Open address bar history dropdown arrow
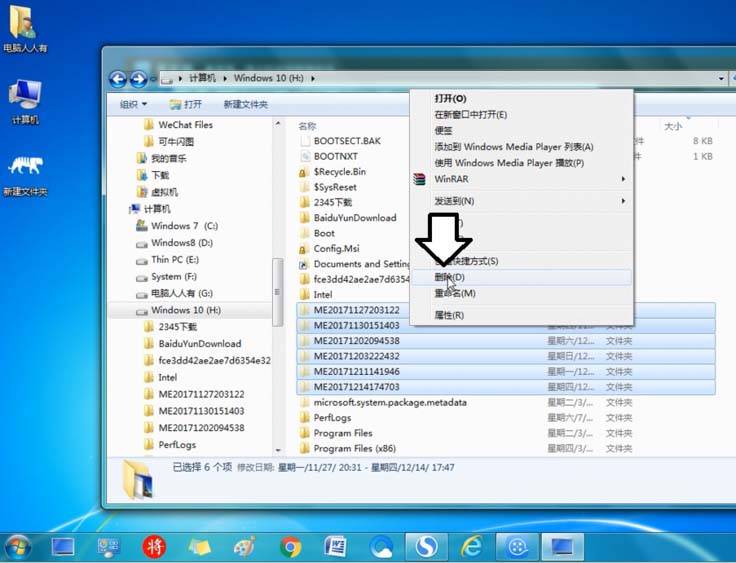 click(721, 78)
